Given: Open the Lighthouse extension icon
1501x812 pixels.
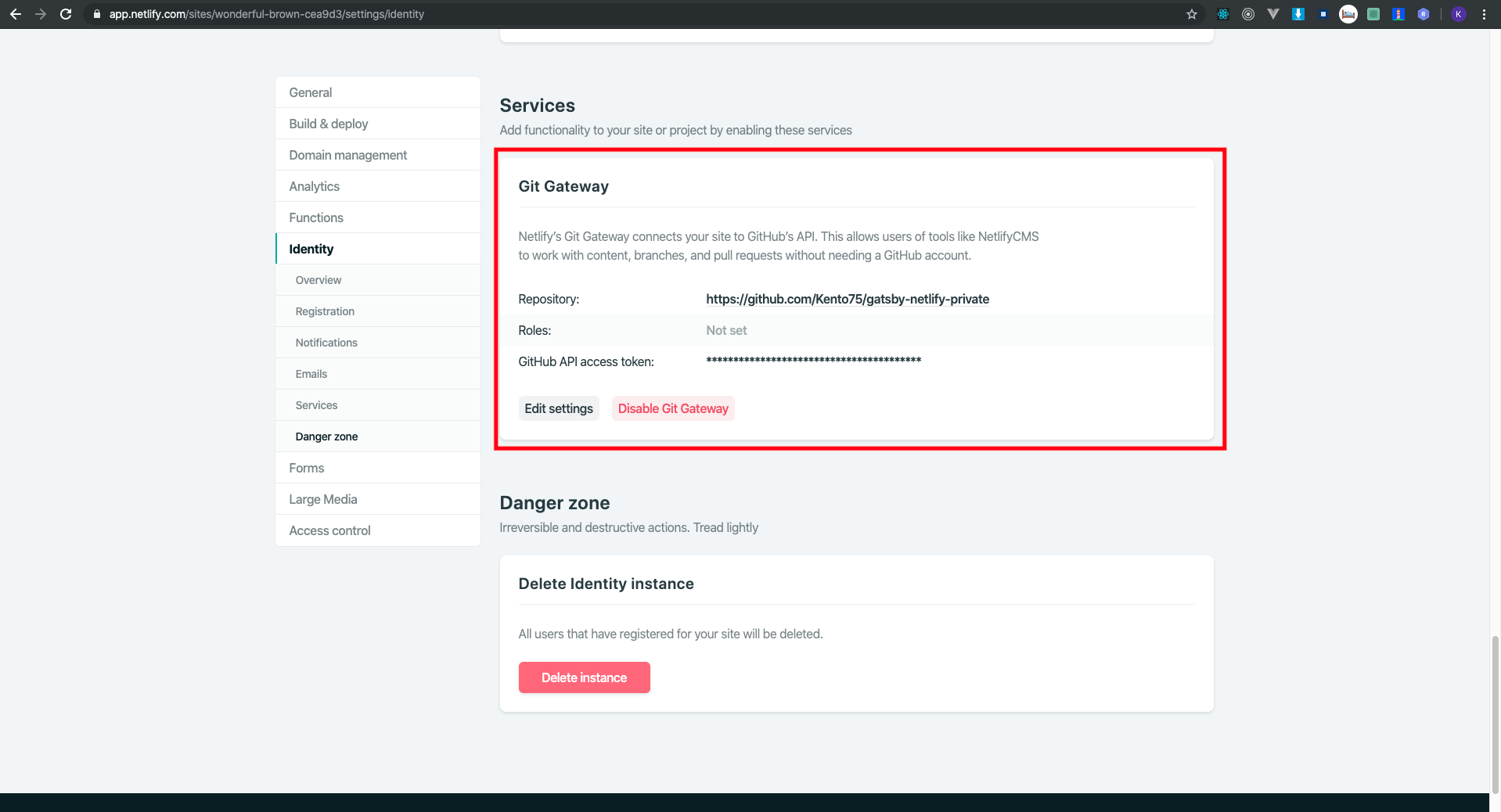Looking at the screenshot, I should (x=1398, y=14).
